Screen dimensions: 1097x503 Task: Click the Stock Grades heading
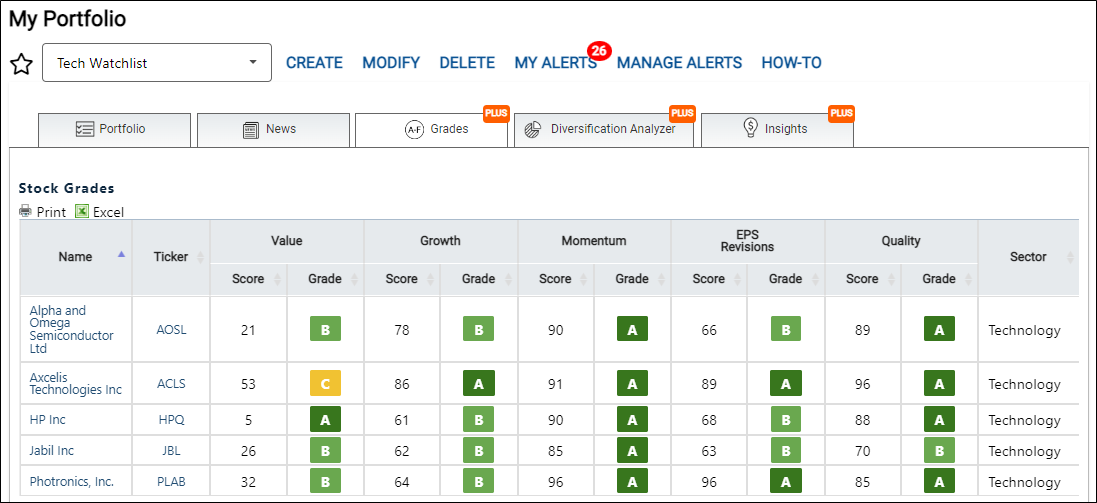[66, 188]
